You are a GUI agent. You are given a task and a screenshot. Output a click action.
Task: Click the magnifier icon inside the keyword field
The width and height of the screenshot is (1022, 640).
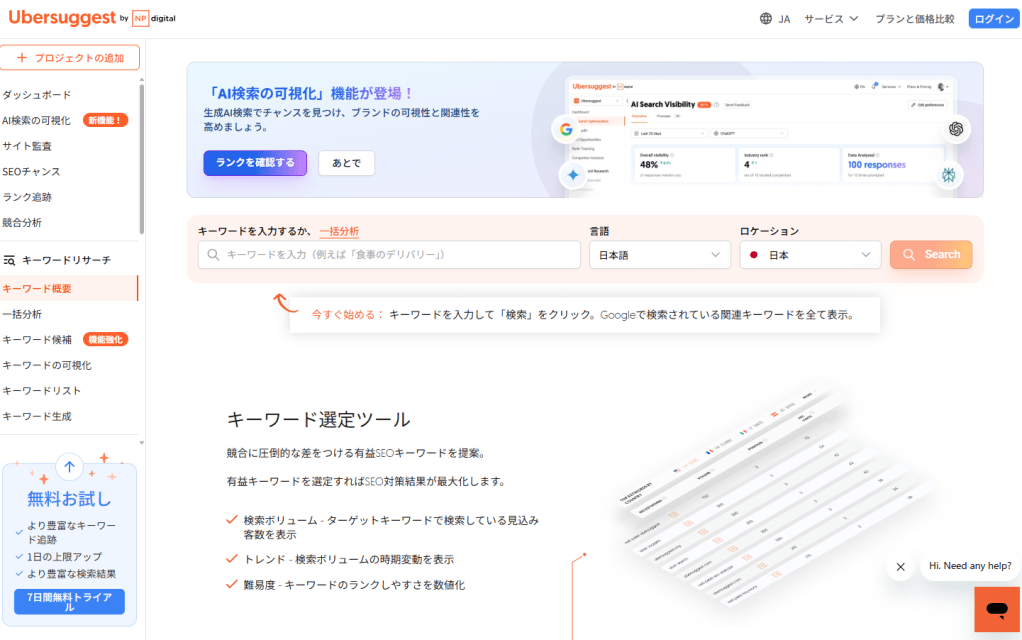tap(211, 254)
